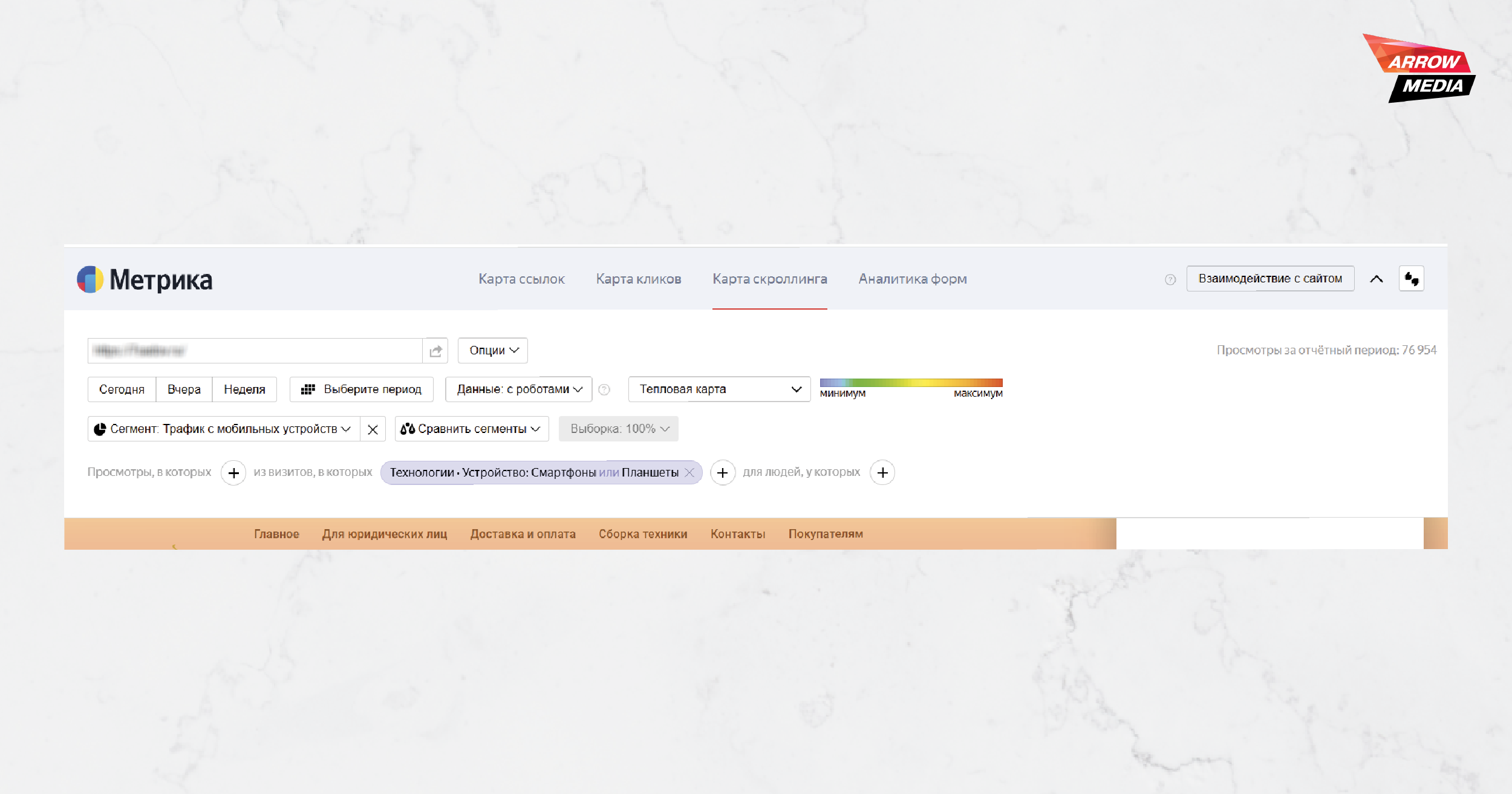This screenshot has height=794, width=1512.
Task: Remove the Смартфоны или Планшеты filter chip
Action: pos(689,473)
